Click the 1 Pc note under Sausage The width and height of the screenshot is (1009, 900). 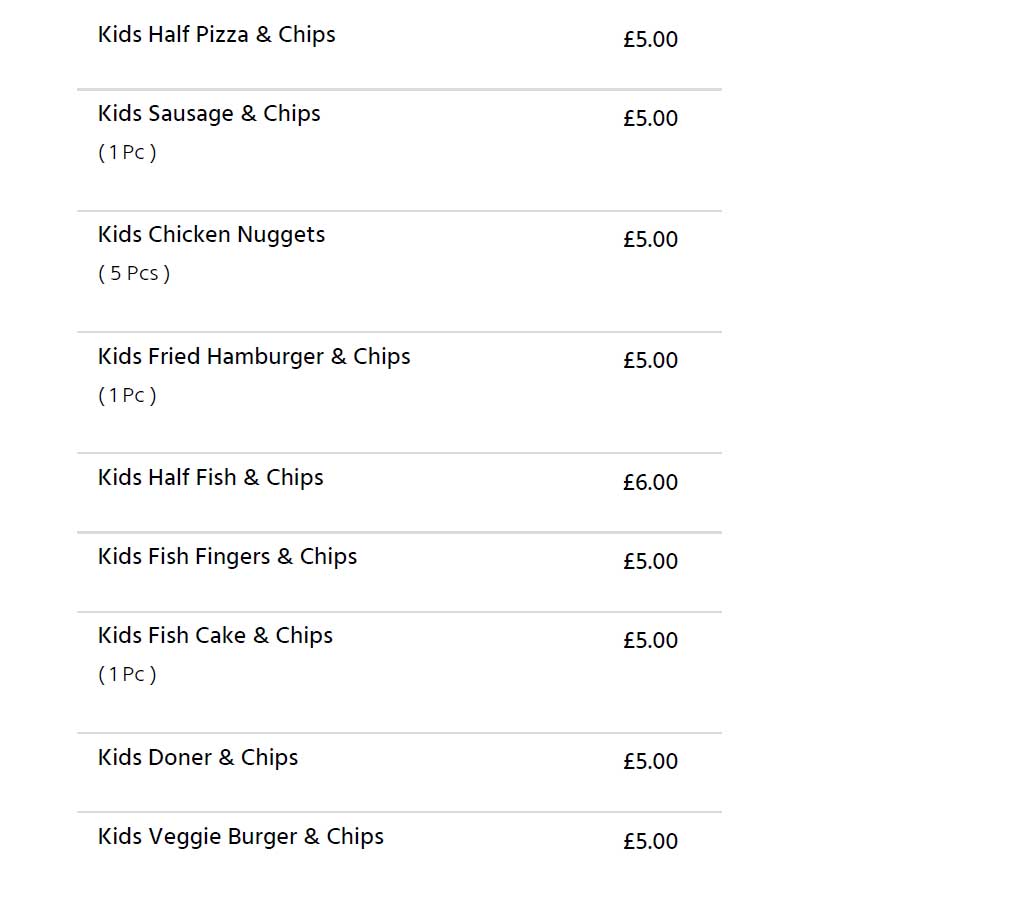click(127, 152)
